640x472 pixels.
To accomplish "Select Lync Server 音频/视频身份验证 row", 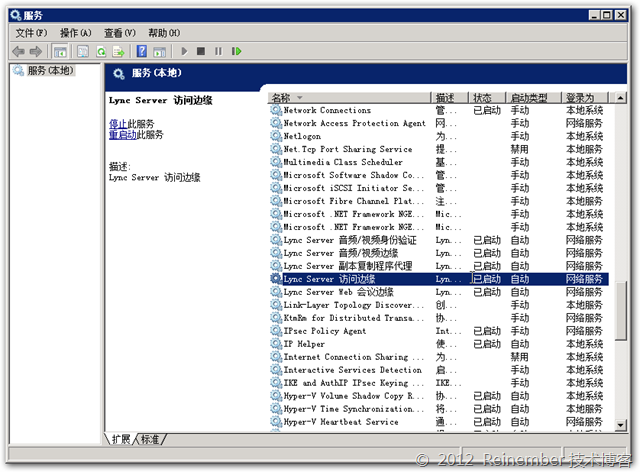I will (439, 240).
